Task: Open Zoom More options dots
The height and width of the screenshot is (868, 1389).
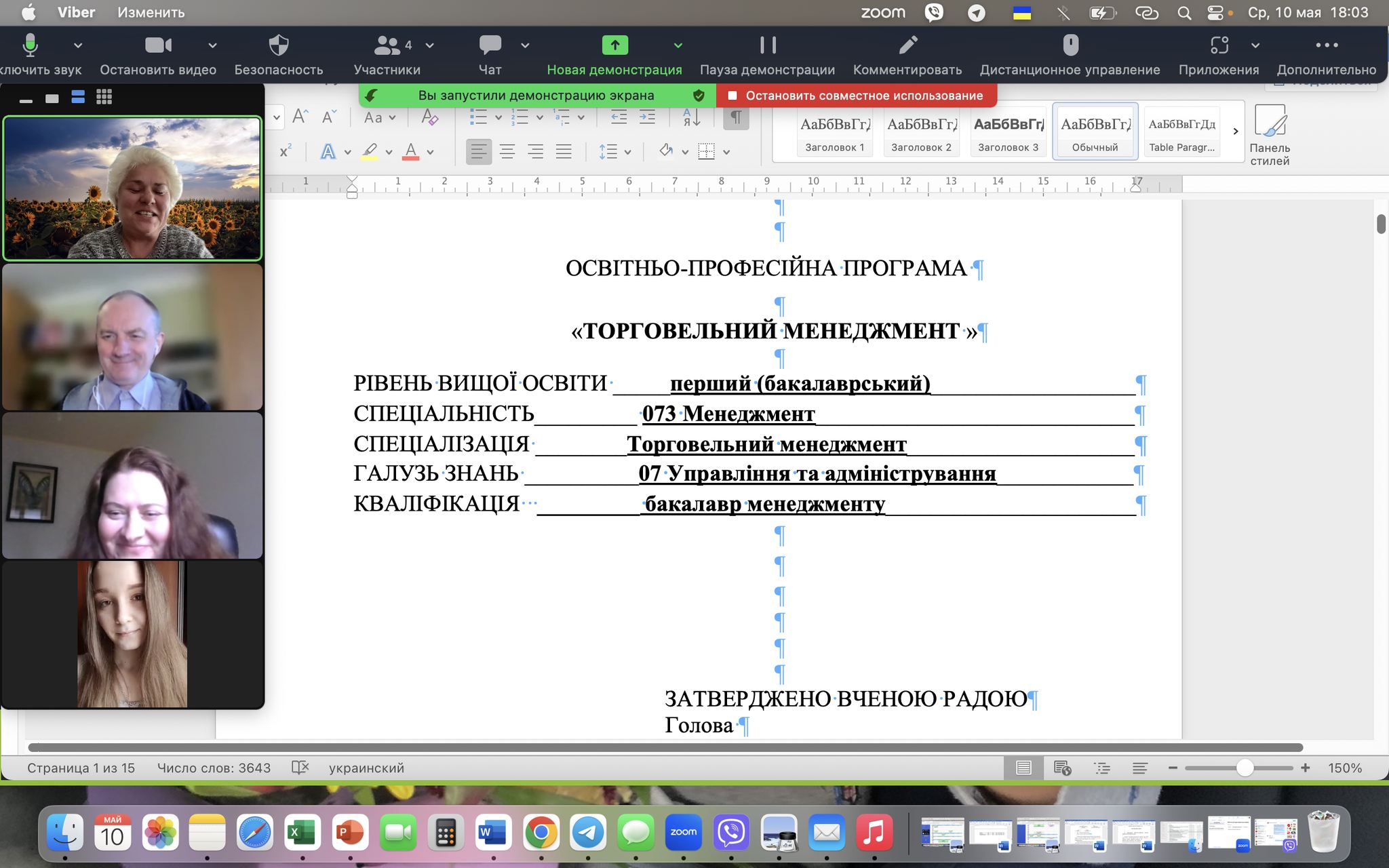Action: click(1327, 54)
